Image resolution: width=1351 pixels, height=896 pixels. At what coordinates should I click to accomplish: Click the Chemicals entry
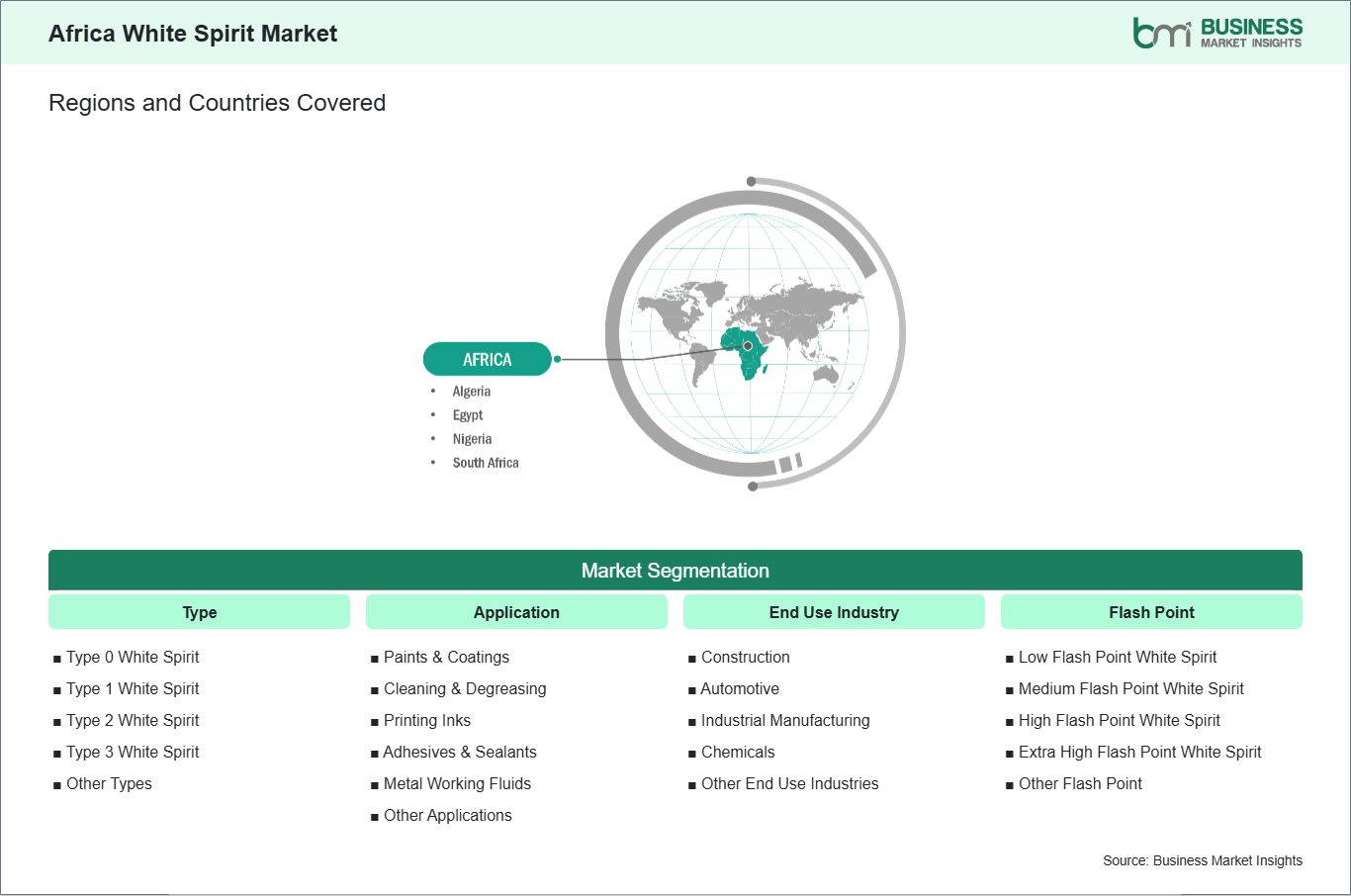(738, 752)
